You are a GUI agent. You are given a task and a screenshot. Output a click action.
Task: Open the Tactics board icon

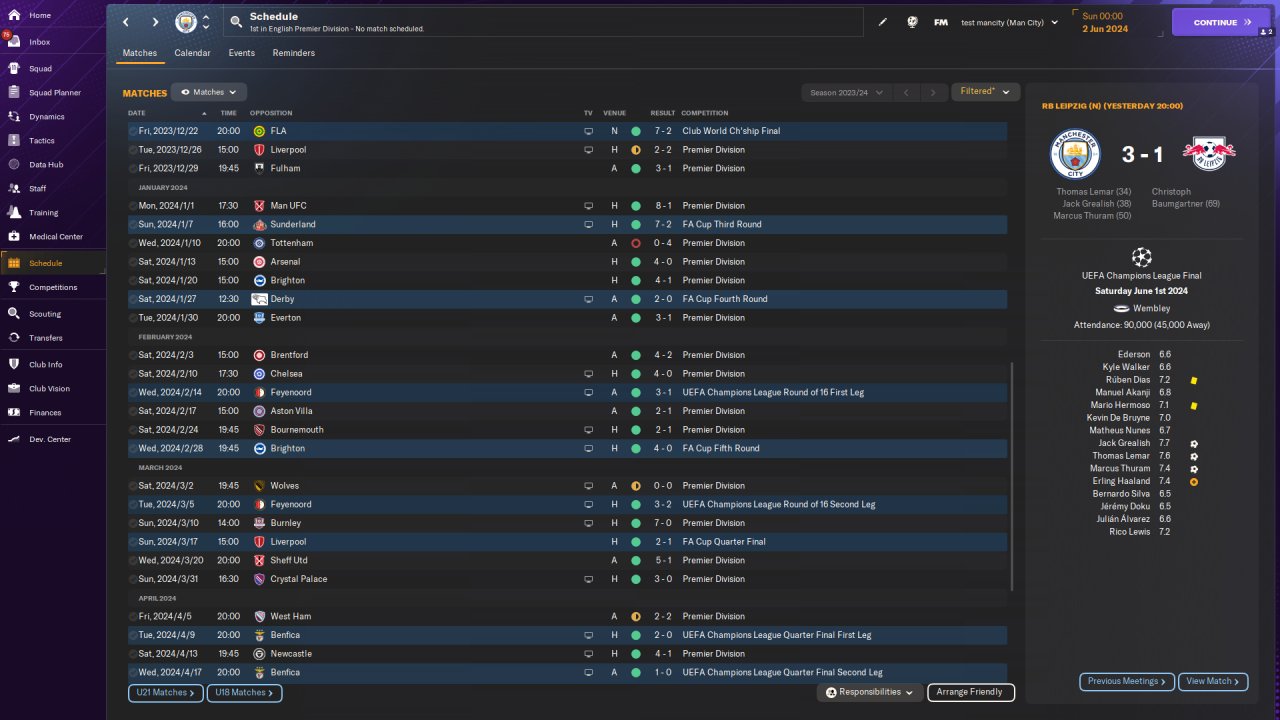(14, 141)
